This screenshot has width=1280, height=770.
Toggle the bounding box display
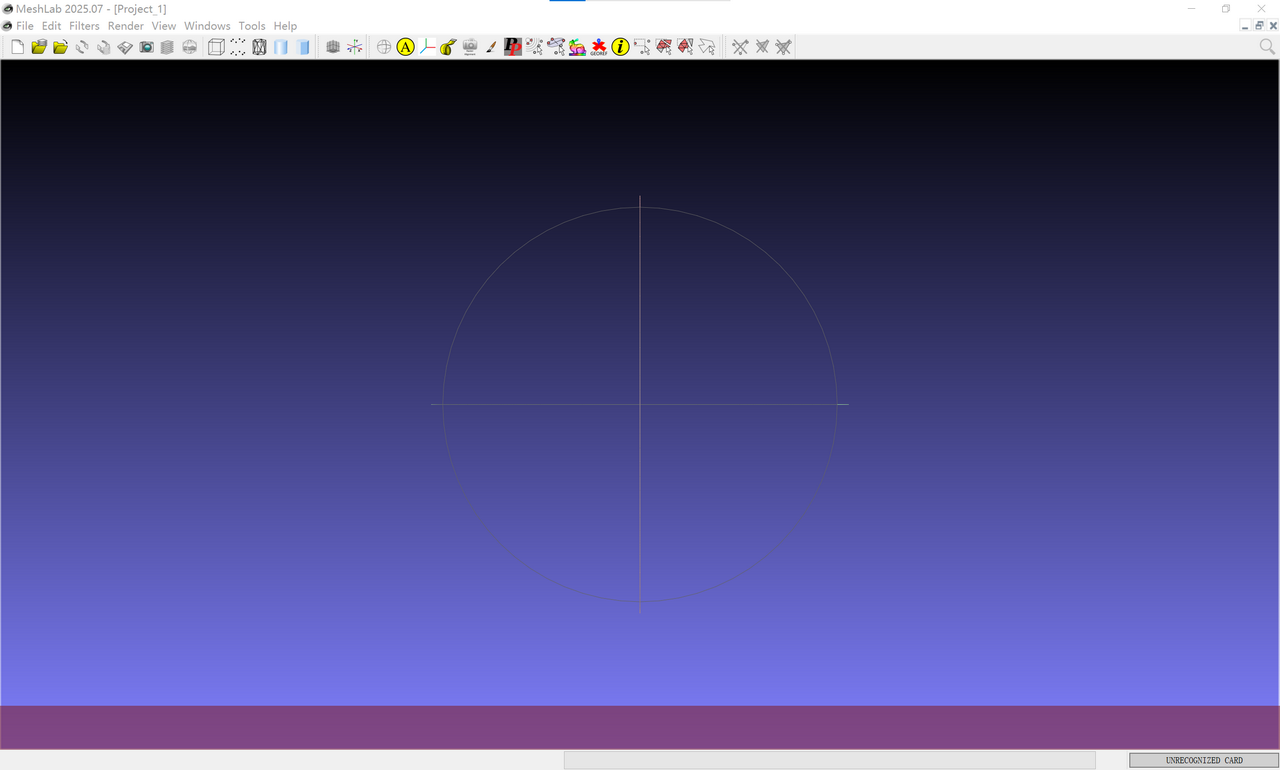(x=216, y=47)
